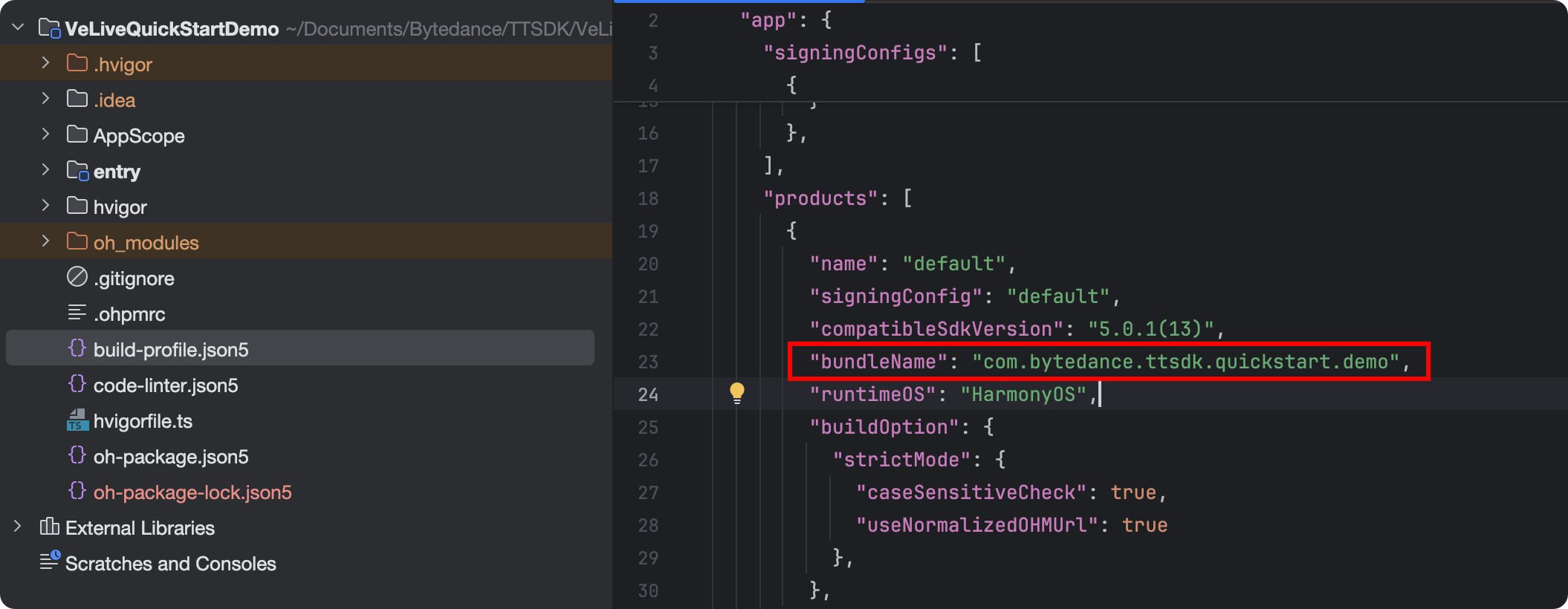The height and width of the screenshot is (609, 1568).
Task: Expand the AppScope folder arrow
Action: tap(45, 134)
